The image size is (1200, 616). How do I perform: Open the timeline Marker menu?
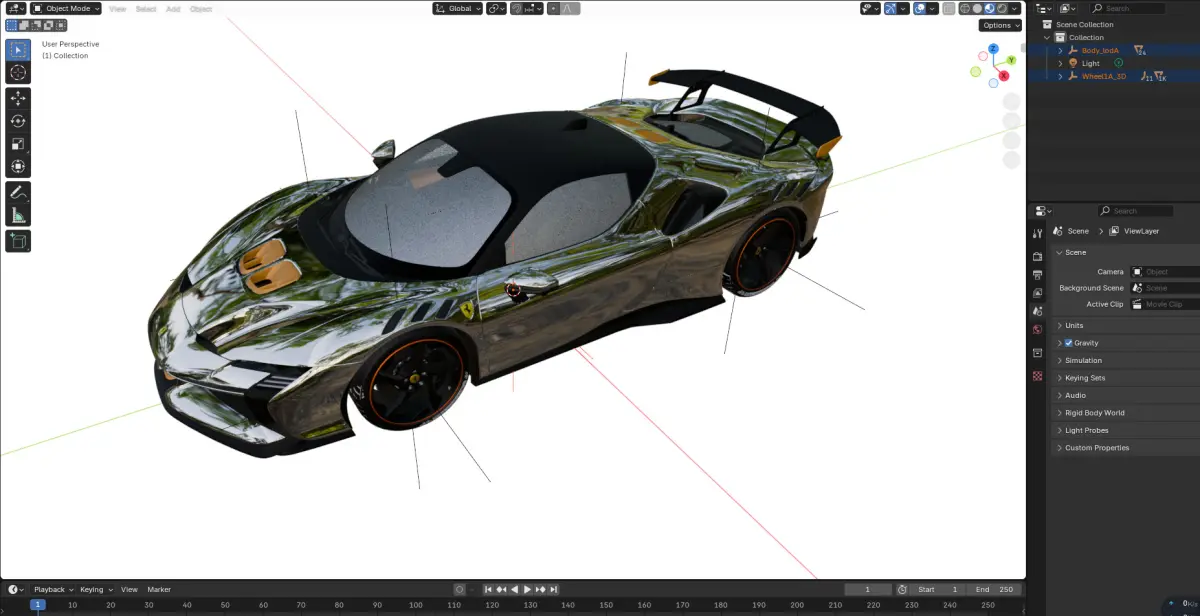coord(159,590)
